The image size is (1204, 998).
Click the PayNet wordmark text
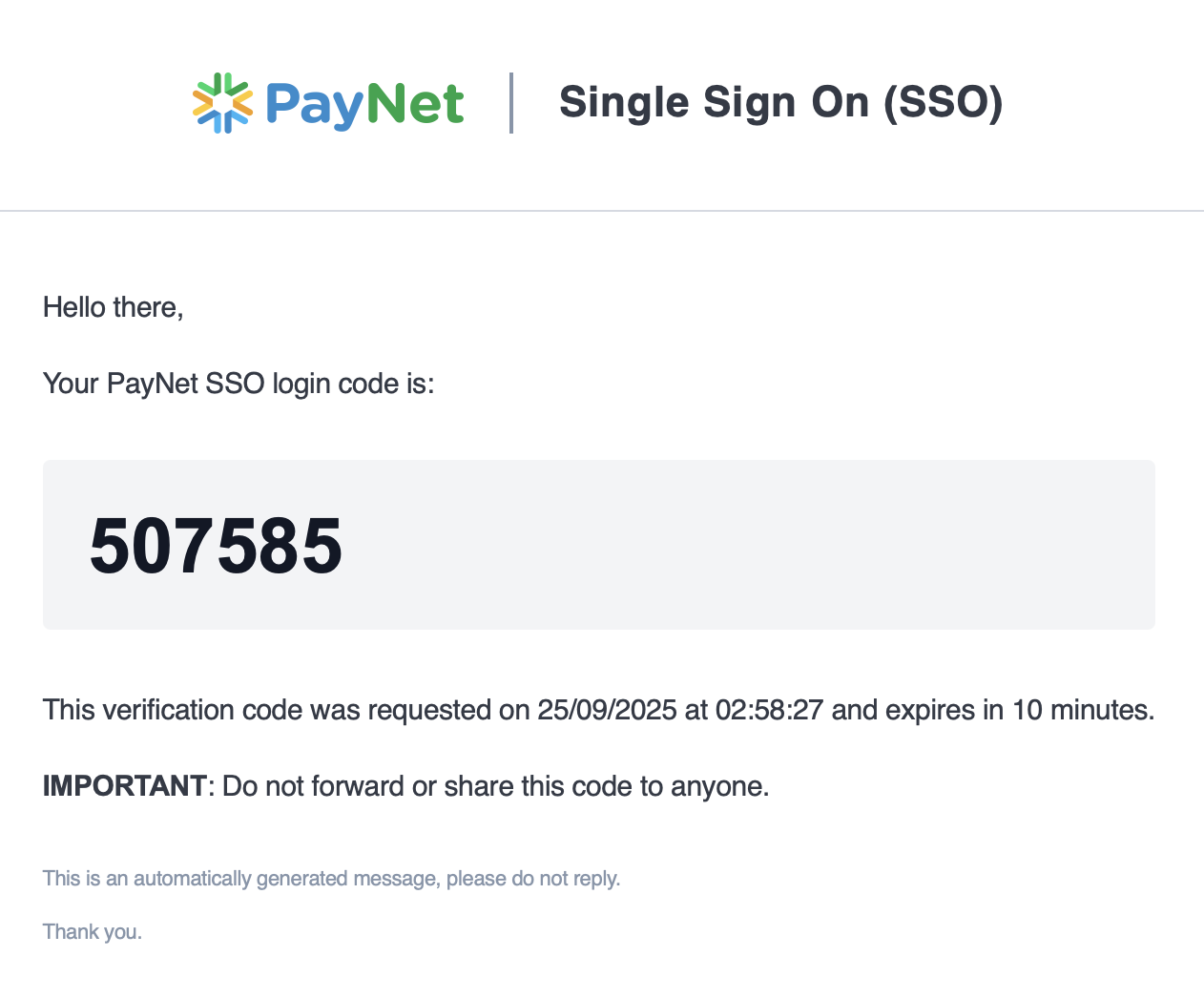(364, 104)
